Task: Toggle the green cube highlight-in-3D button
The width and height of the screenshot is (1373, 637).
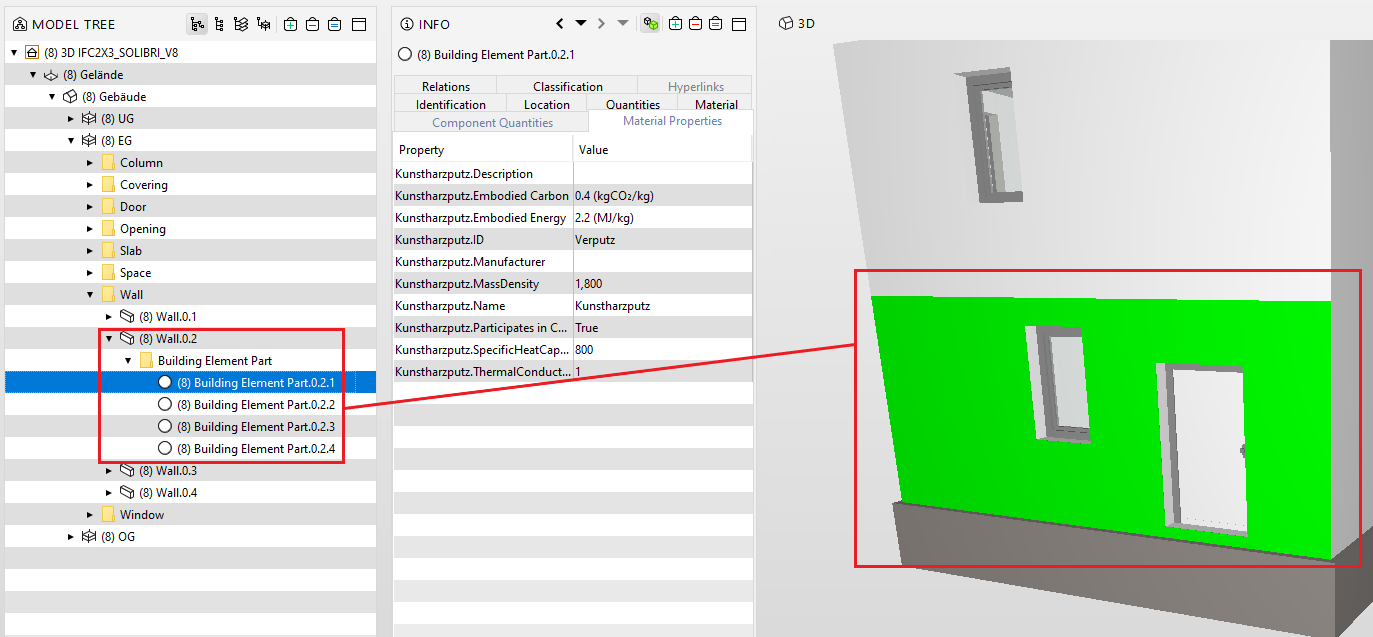Action: pyautogui.click(x=651, y=24)
